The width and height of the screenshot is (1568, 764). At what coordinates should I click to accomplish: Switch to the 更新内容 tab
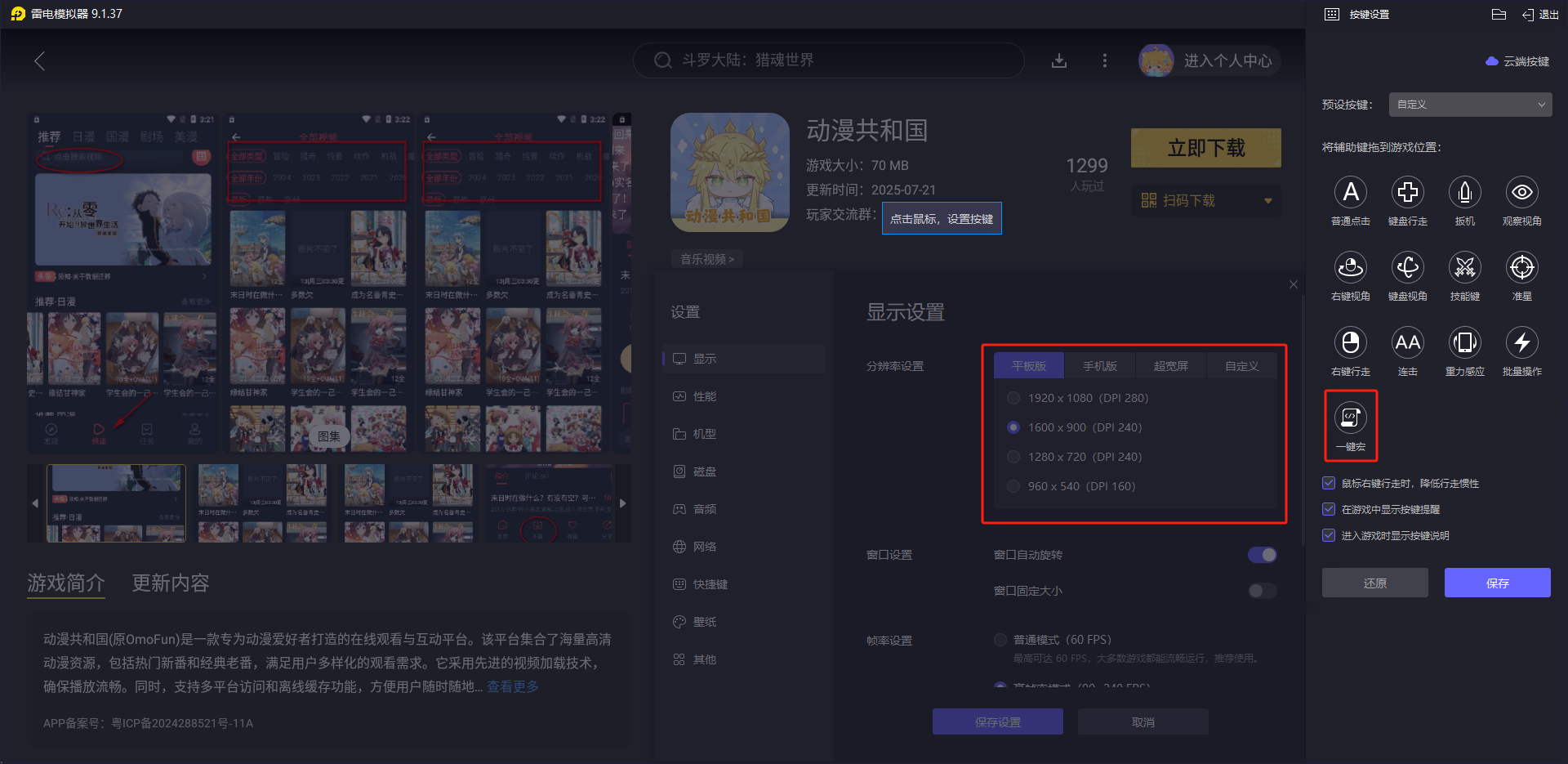click(x=171, y=583)
